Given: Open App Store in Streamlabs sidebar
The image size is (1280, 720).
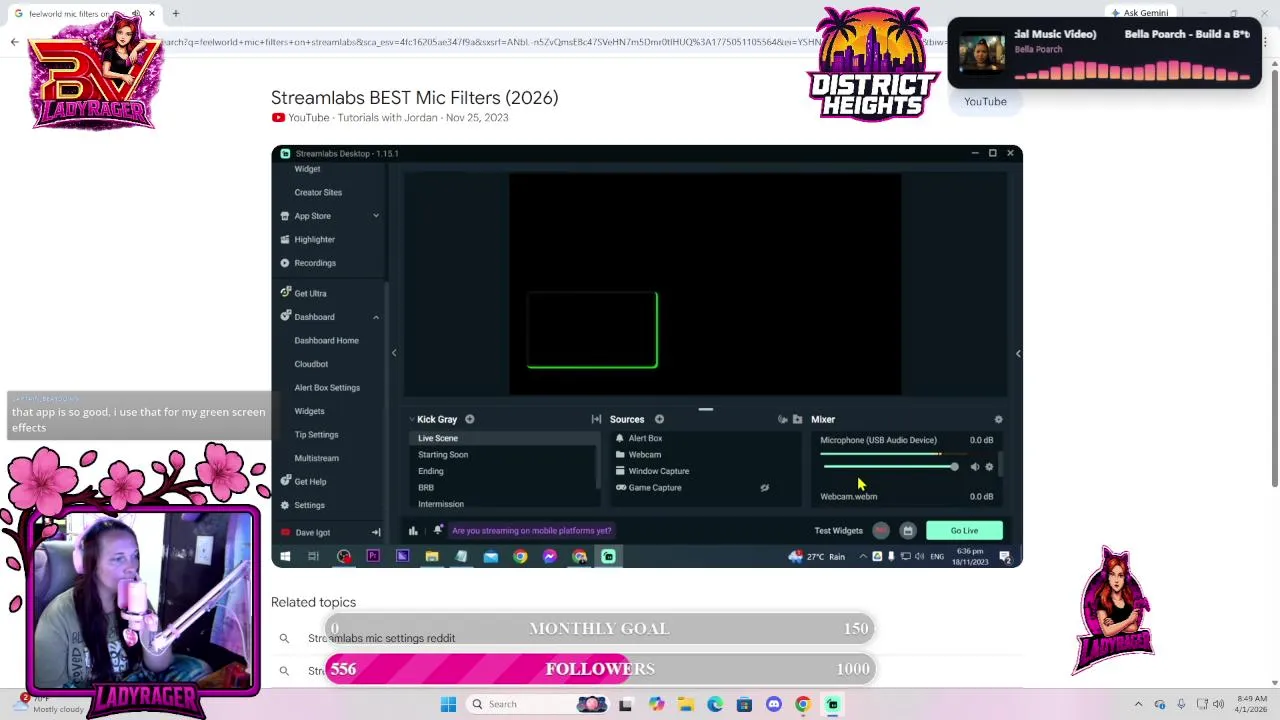Looking at the screenshot, I should pyautogui.click(x=312, y=216).
